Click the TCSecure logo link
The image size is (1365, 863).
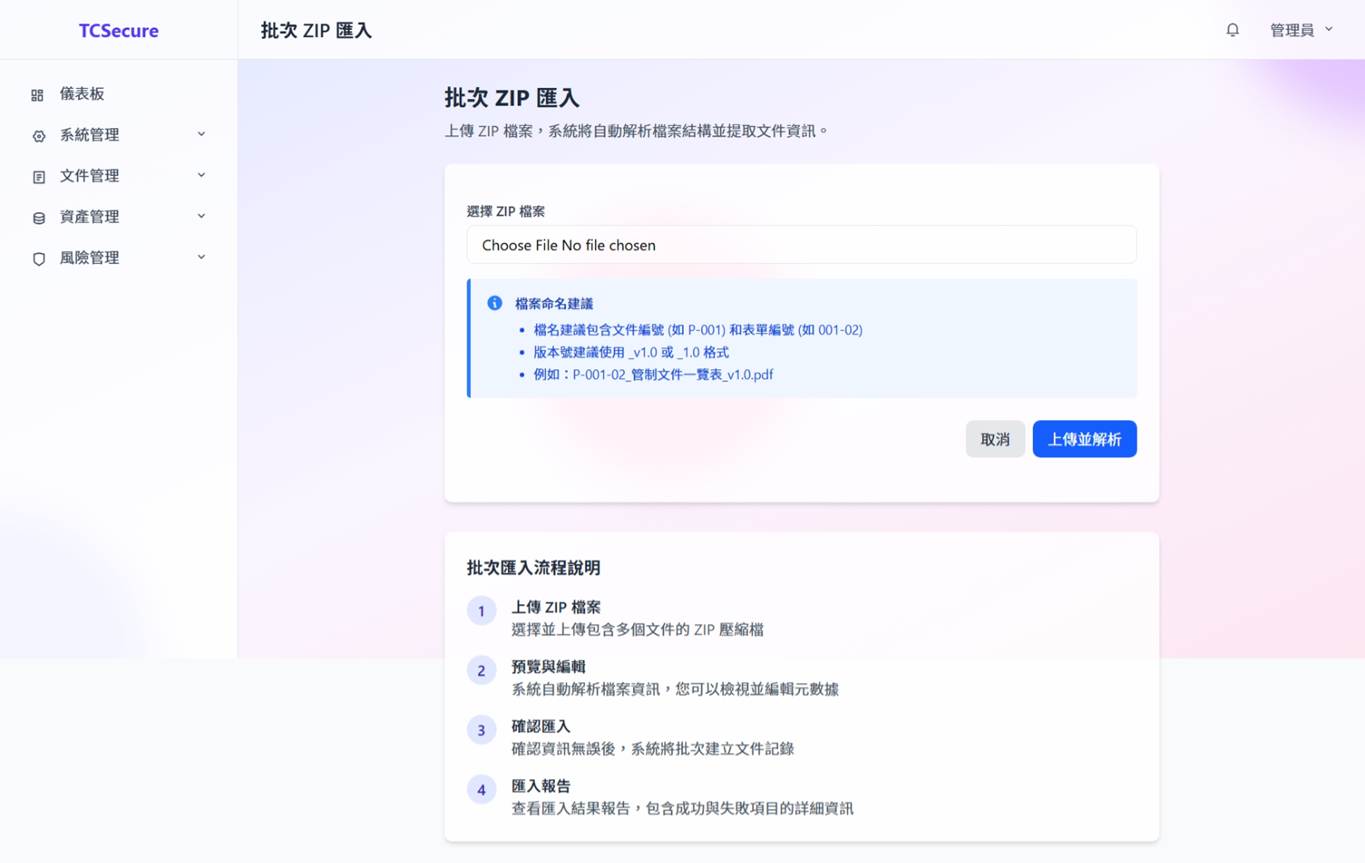pos(118,30)
